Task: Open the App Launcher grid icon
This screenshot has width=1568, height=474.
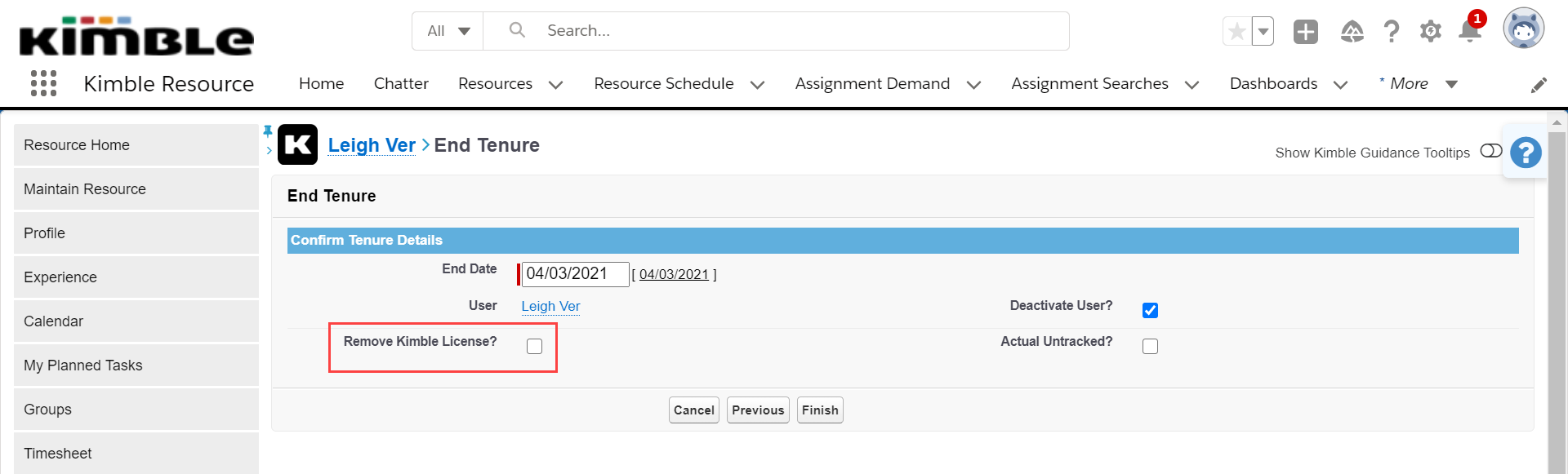Action: click(x=43, y=83)
